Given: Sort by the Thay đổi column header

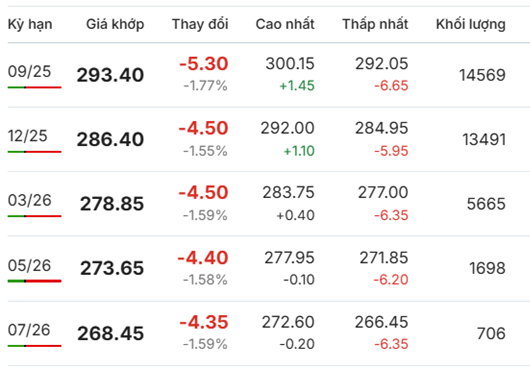Looking at the screenshot, I should [x=200, y=24].
